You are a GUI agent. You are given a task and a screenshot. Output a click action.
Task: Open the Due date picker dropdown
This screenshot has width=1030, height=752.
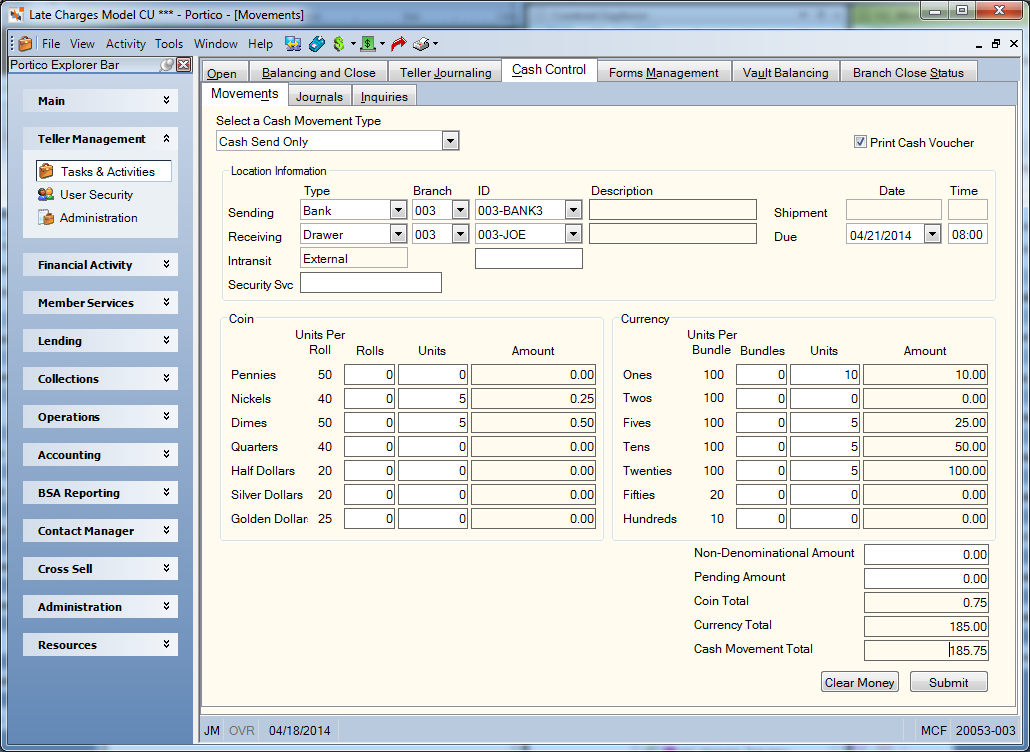[932, 234]
